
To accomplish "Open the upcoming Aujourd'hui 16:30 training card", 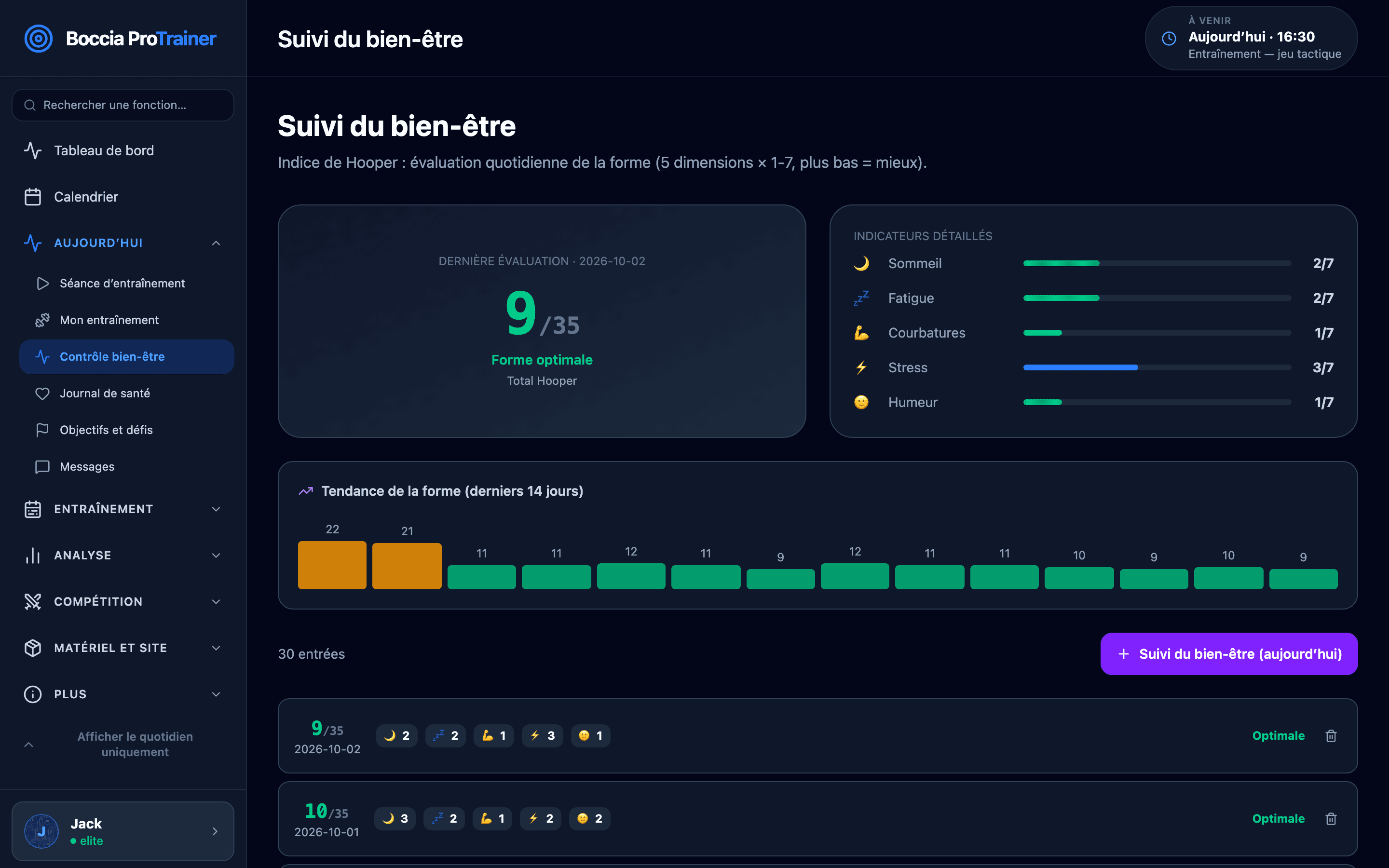I will click(x=1251, y=39).
